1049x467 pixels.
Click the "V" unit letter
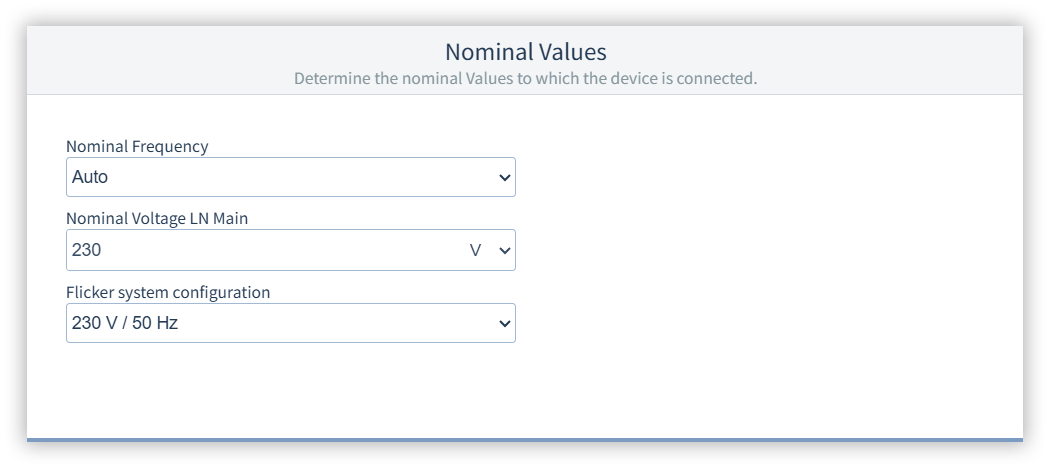click(x=475, y=251)
